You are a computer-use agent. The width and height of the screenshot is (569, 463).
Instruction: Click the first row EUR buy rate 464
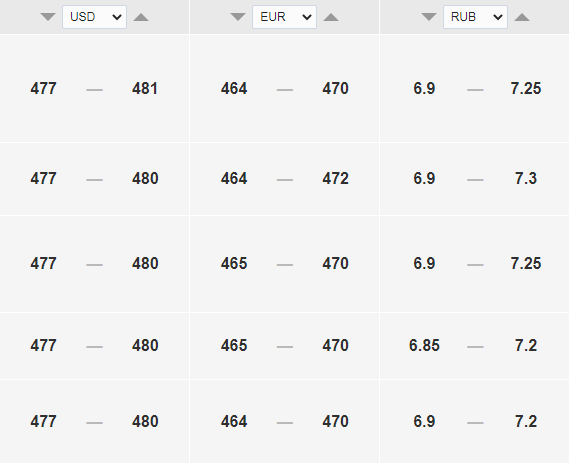234,89
